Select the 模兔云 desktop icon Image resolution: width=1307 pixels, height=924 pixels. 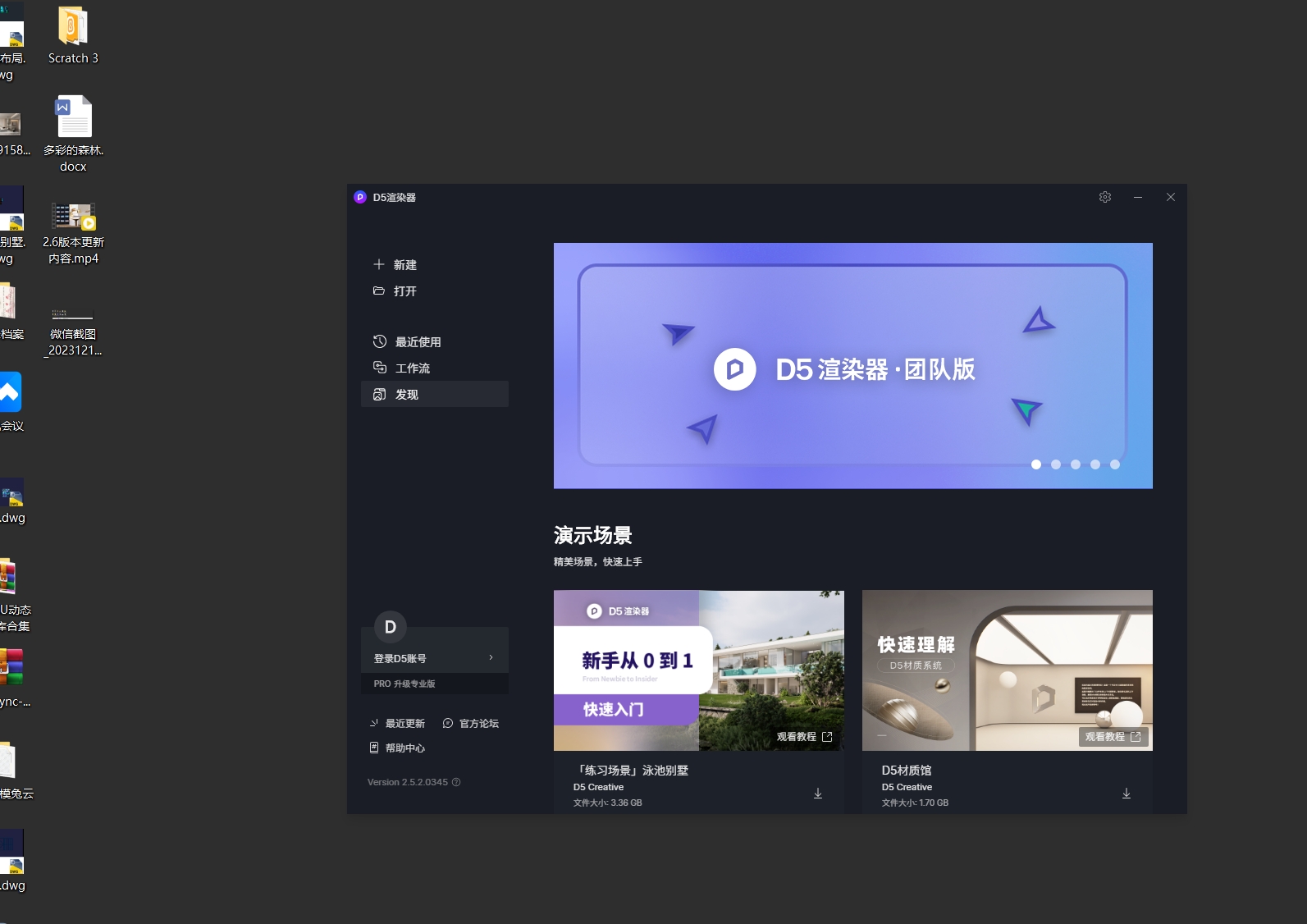point(15,770)
